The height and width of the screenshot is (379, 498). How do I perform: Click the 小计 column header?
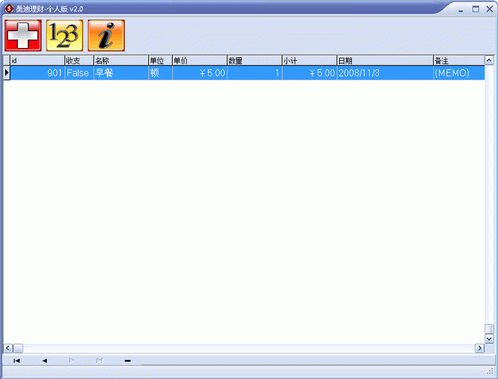309,61
